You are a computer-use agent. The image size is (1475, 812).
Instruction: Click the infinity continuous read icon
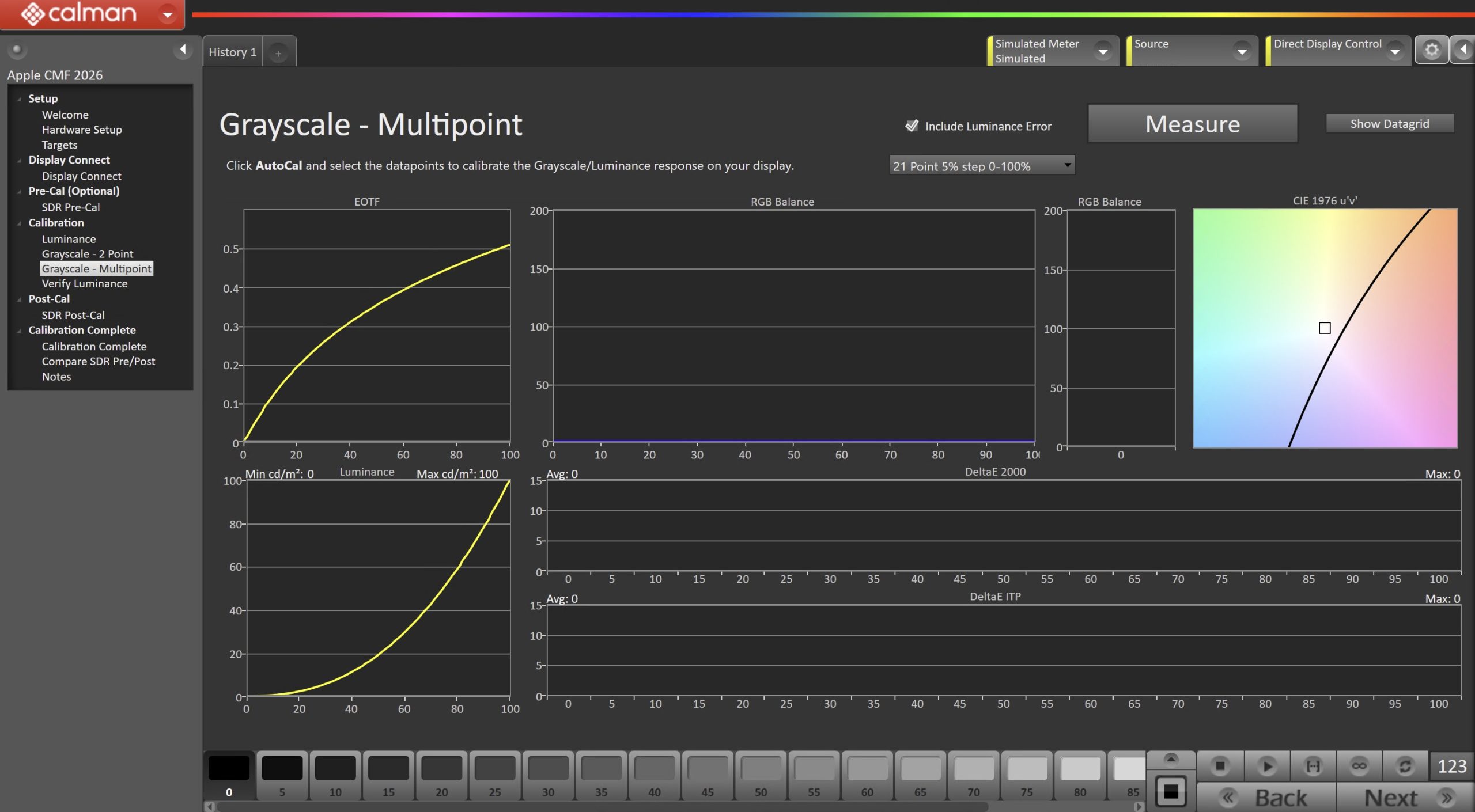[x=1359, y=766]
